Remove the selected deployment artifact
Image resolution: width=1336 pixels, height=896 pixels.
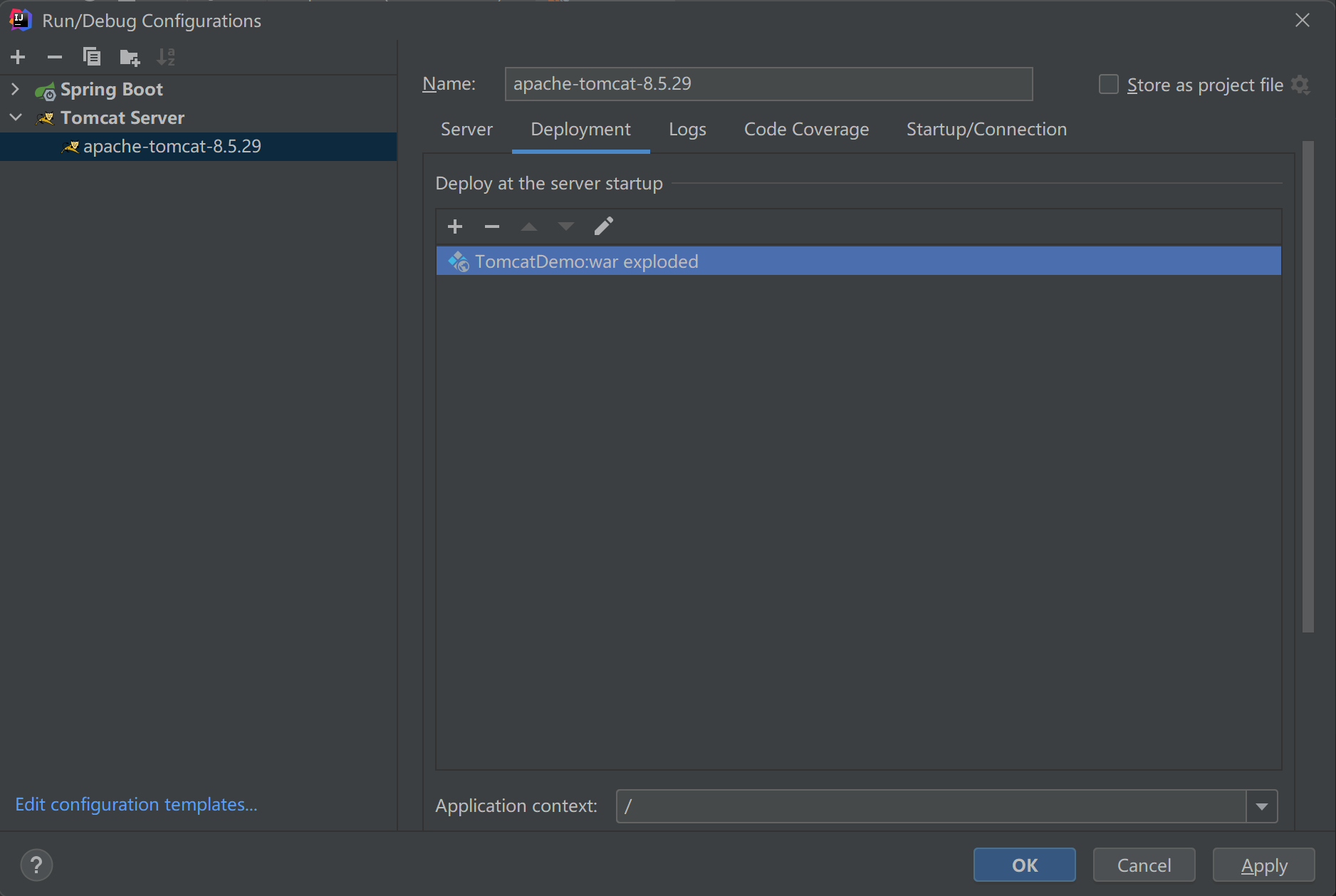tap(492, 226)
